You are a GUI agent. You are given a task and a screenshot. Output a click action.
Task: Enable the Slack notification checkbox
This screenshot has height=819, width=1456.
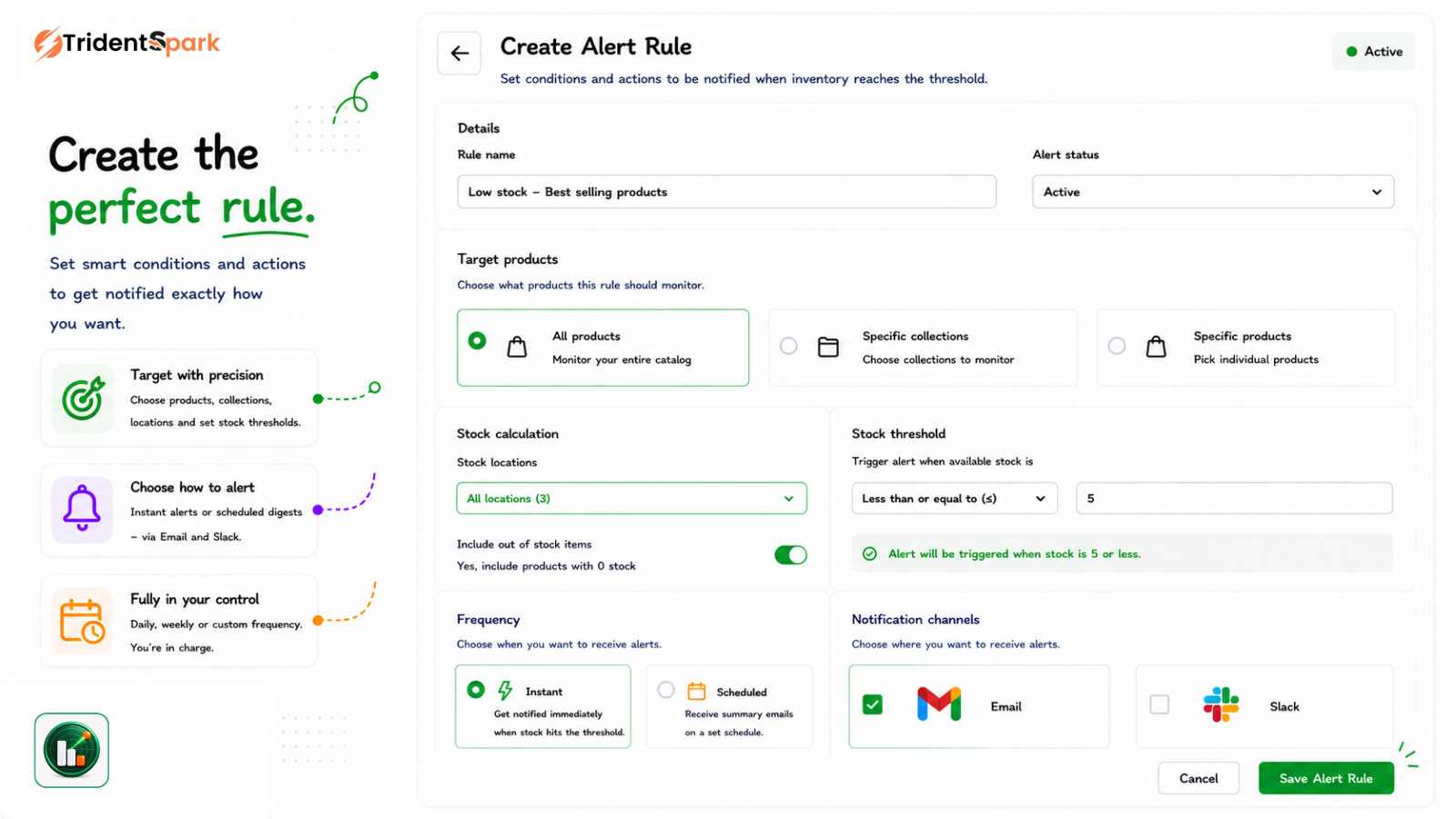(x=1159, y=704)
